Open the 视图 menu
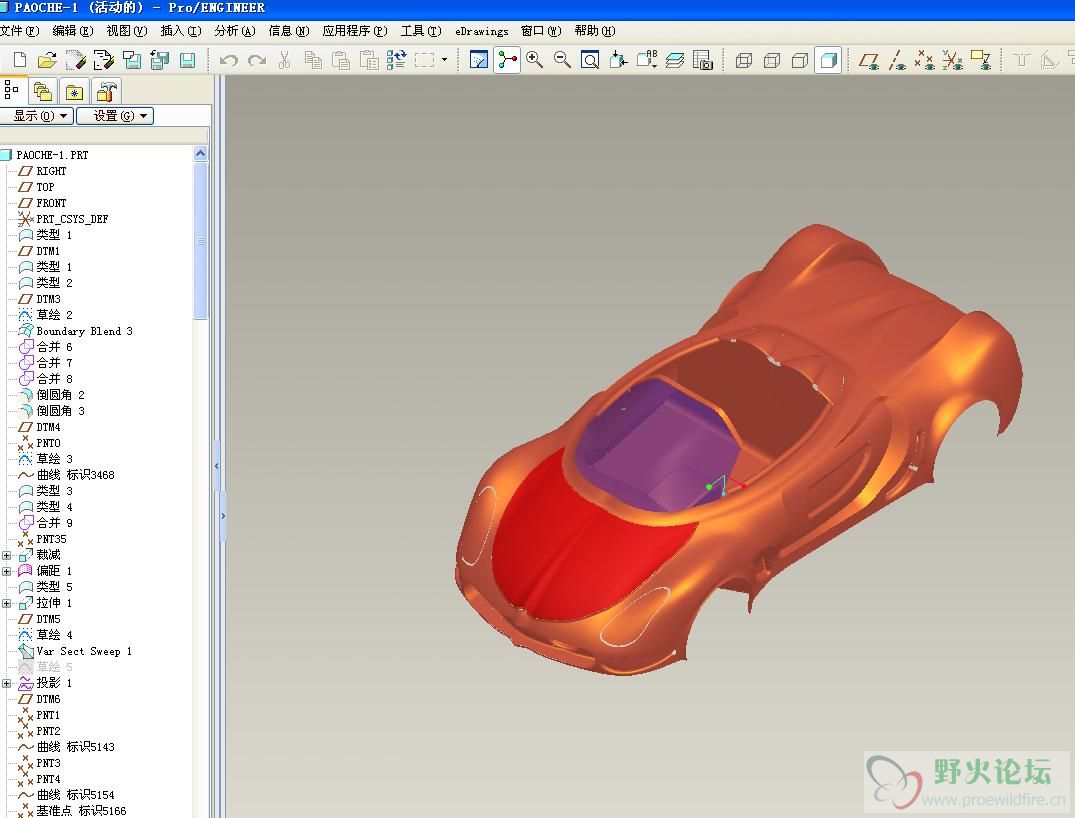The image size is (1075, 818). pos(127,31)
